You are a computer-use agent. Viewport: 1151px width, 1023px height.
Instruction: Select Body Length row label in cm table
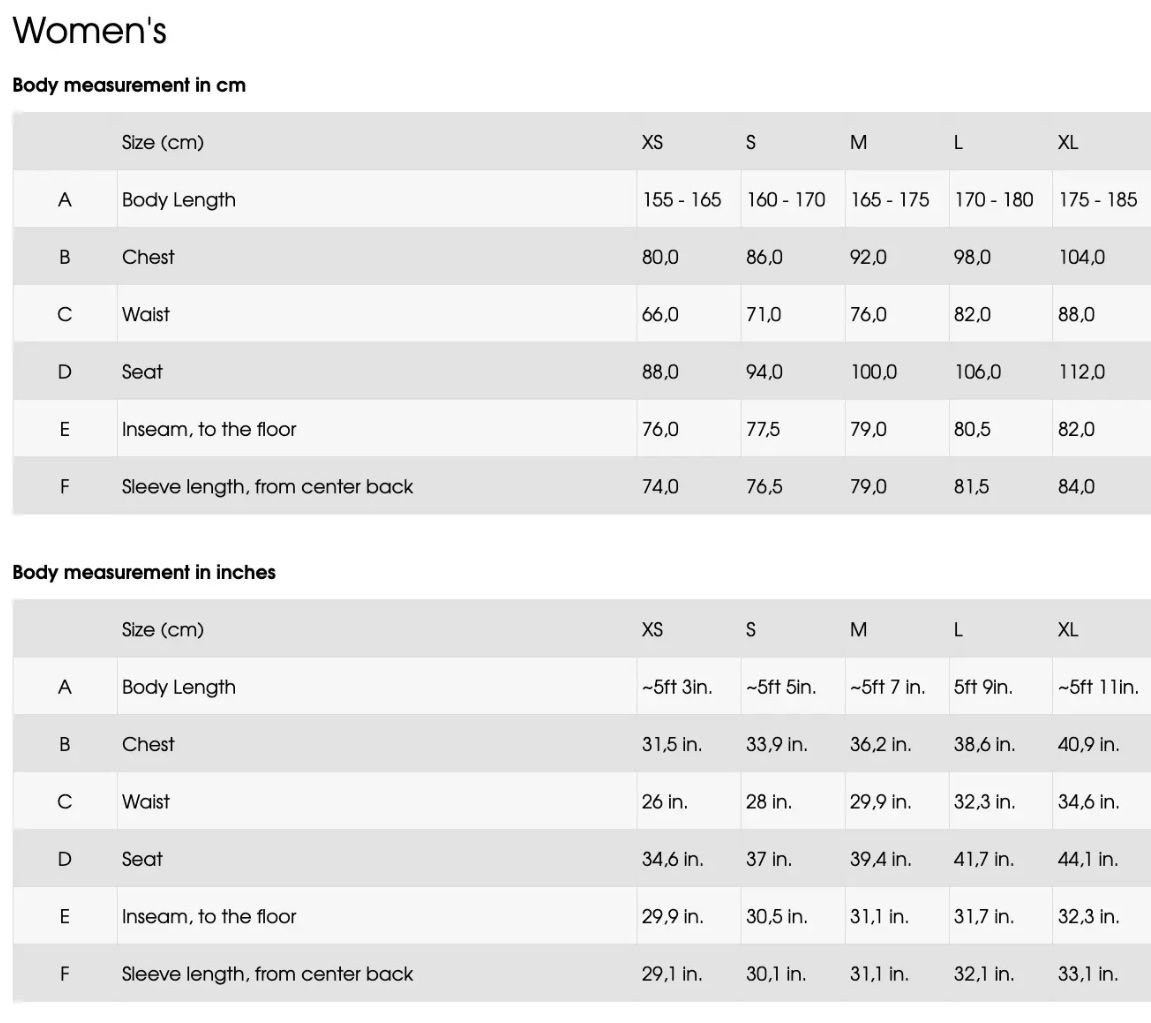coord(179,200)
